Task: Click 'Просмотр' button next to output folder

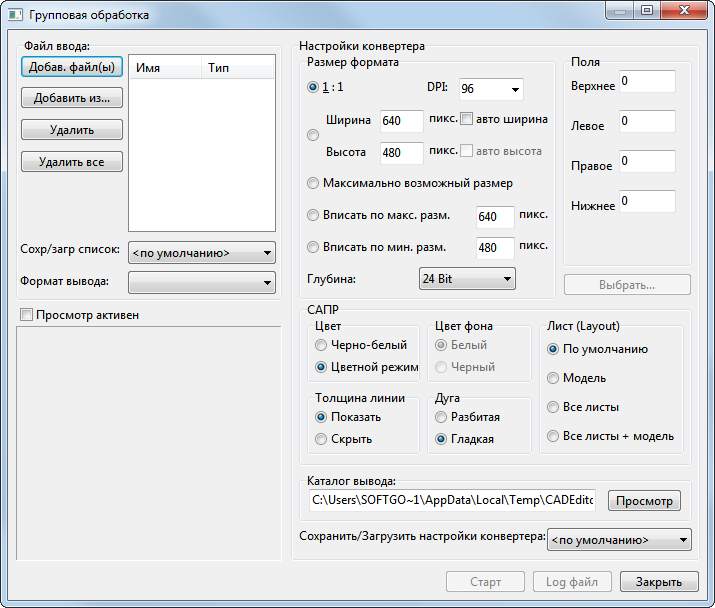Action: coord(645,501)
